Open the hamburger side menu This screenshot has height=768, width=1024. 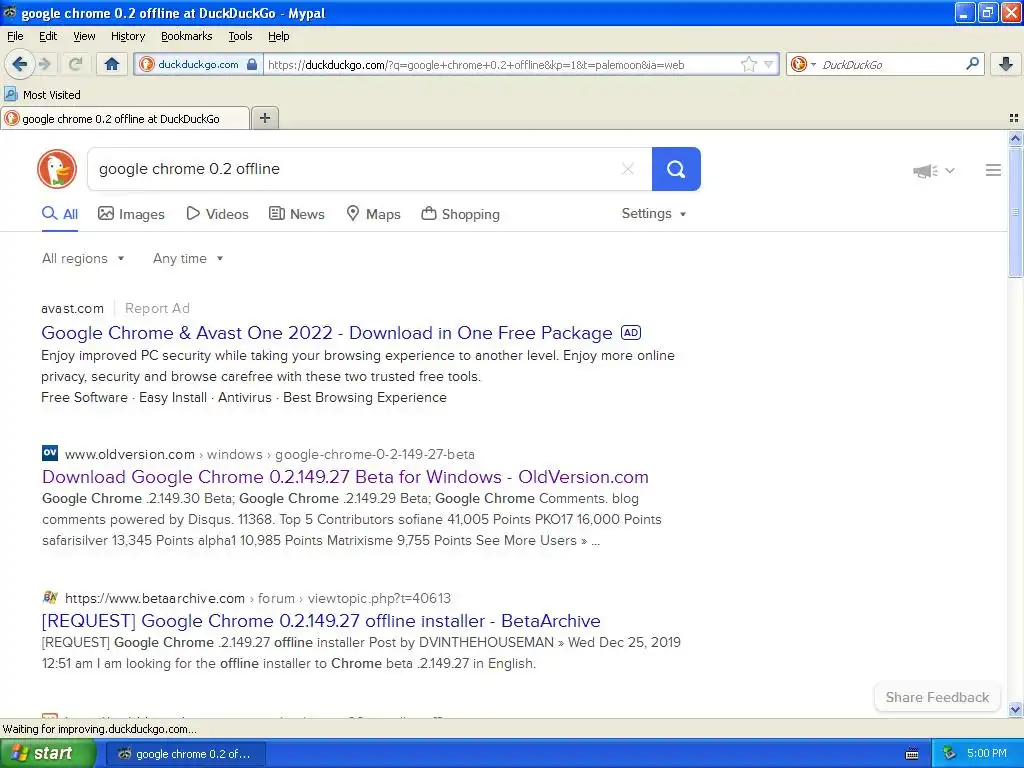[993, 170]
